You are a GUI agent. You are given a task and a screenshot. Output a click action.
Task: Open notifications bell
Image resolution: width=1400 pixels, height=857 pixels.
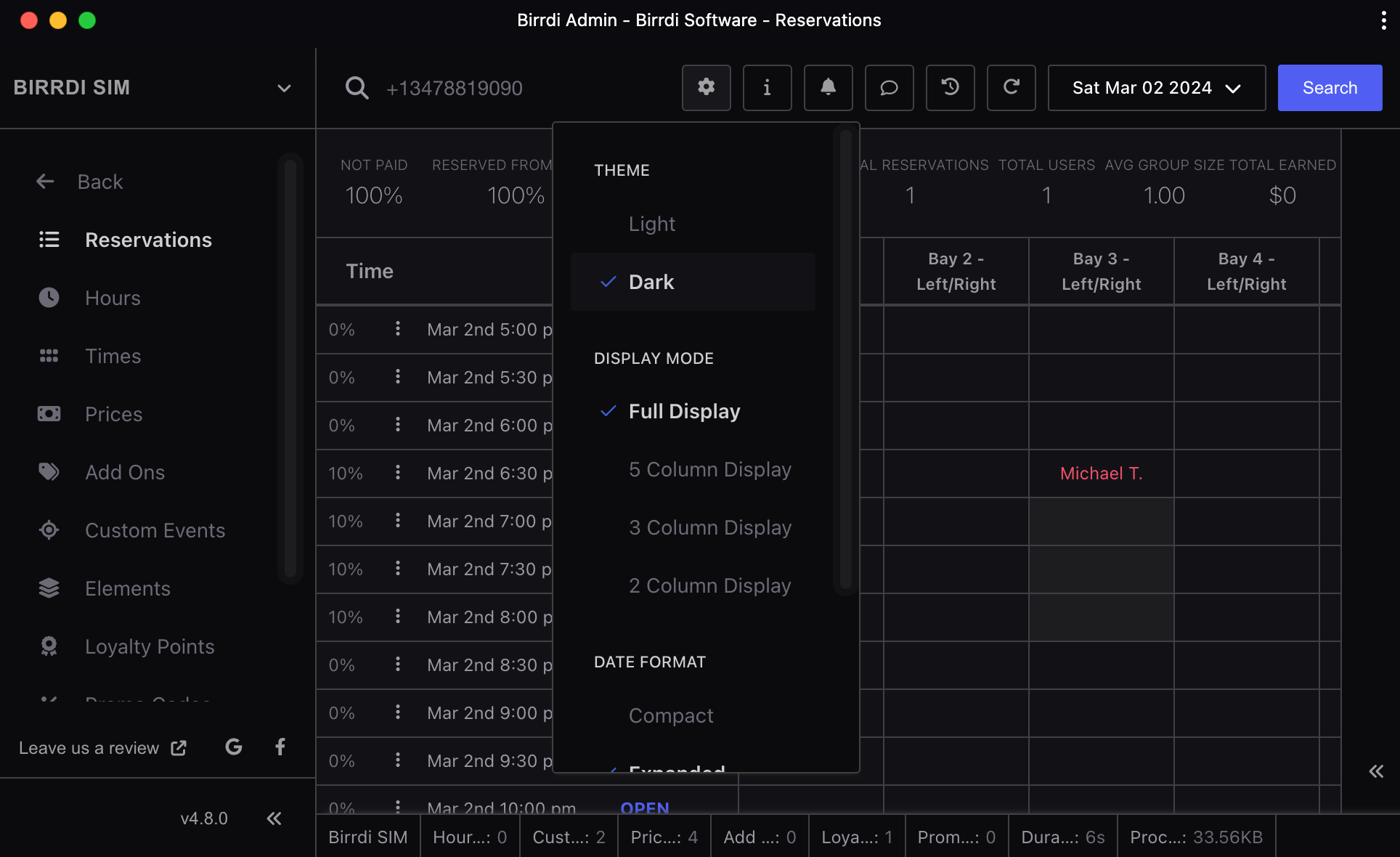tap(828, 88)
